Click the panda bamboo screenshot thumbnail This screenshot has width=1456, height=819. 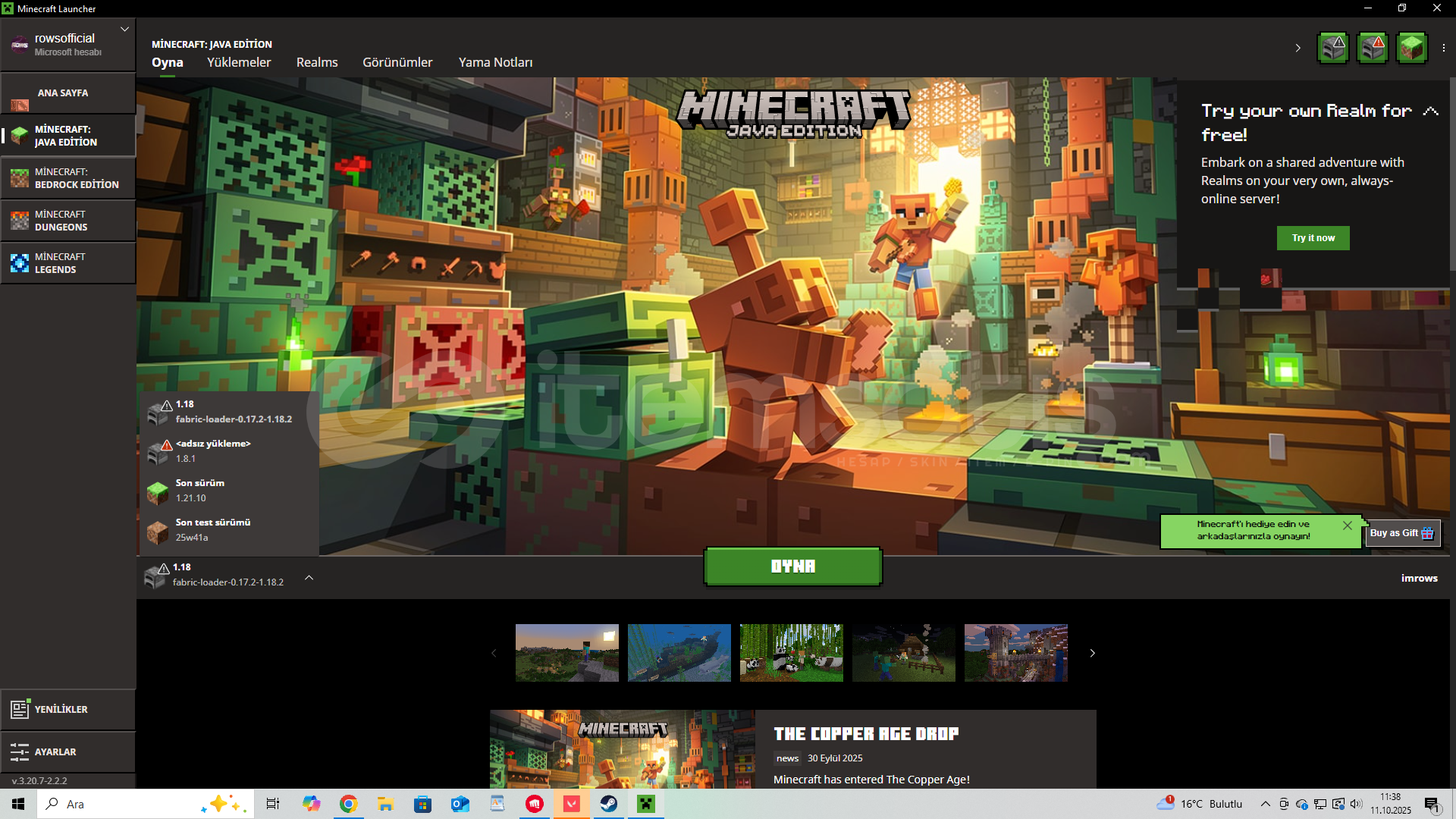(791, 653)
